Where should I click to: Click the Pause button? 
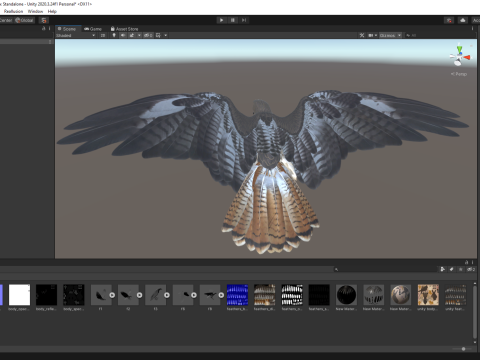(x=233, y=20)
